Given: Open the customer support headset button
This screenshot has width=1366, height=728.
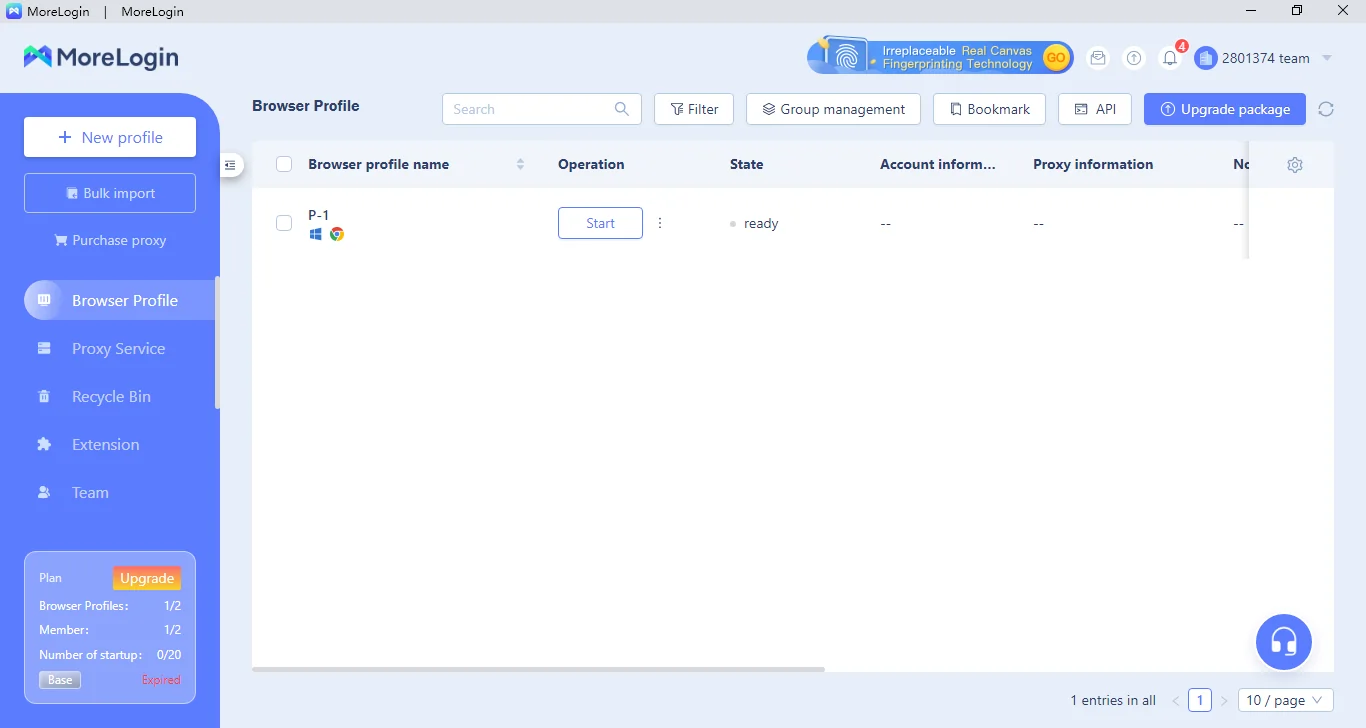Looking at the screenshot, I should pyautogui.click(x=1284, y=641).
